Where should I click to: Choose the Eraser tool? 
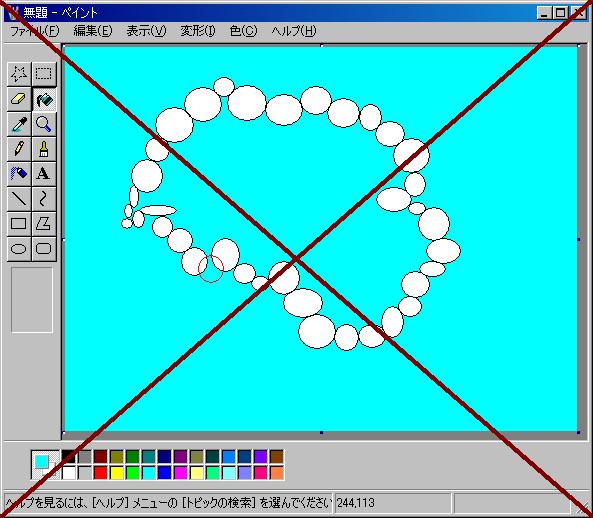[19, 99]
